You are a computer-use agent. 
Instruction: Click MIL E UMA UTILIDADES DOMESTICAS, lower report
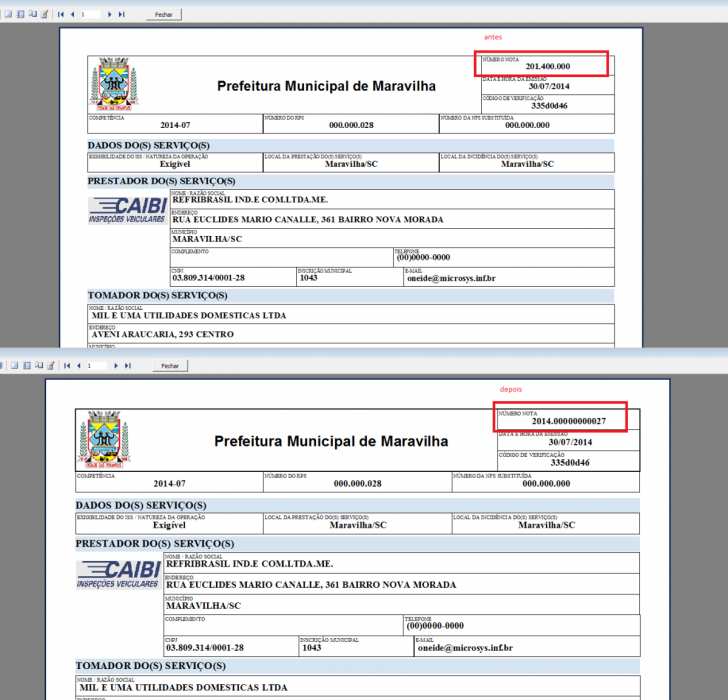[x=183, y=687]
